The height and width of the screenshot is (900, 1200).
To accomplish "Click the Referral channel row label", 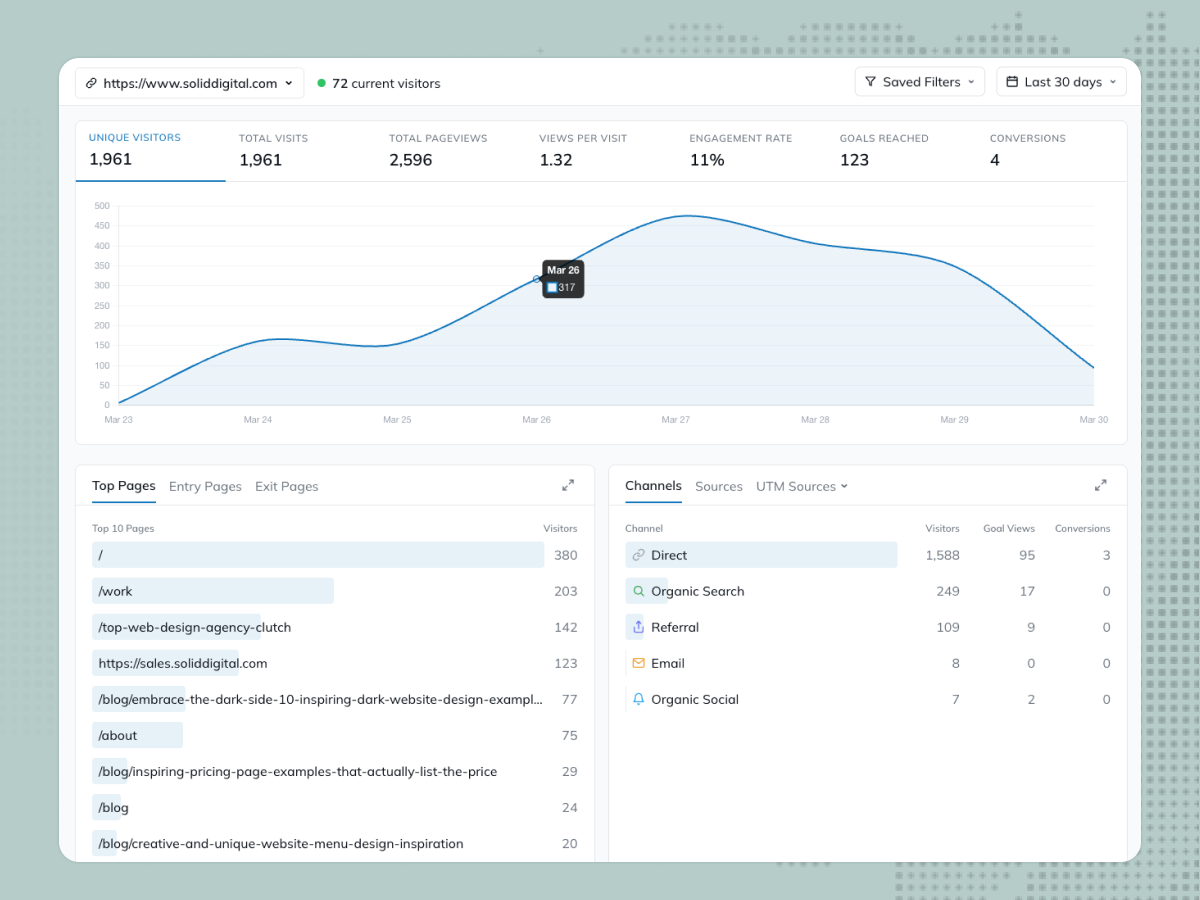I will pos(675,627).
